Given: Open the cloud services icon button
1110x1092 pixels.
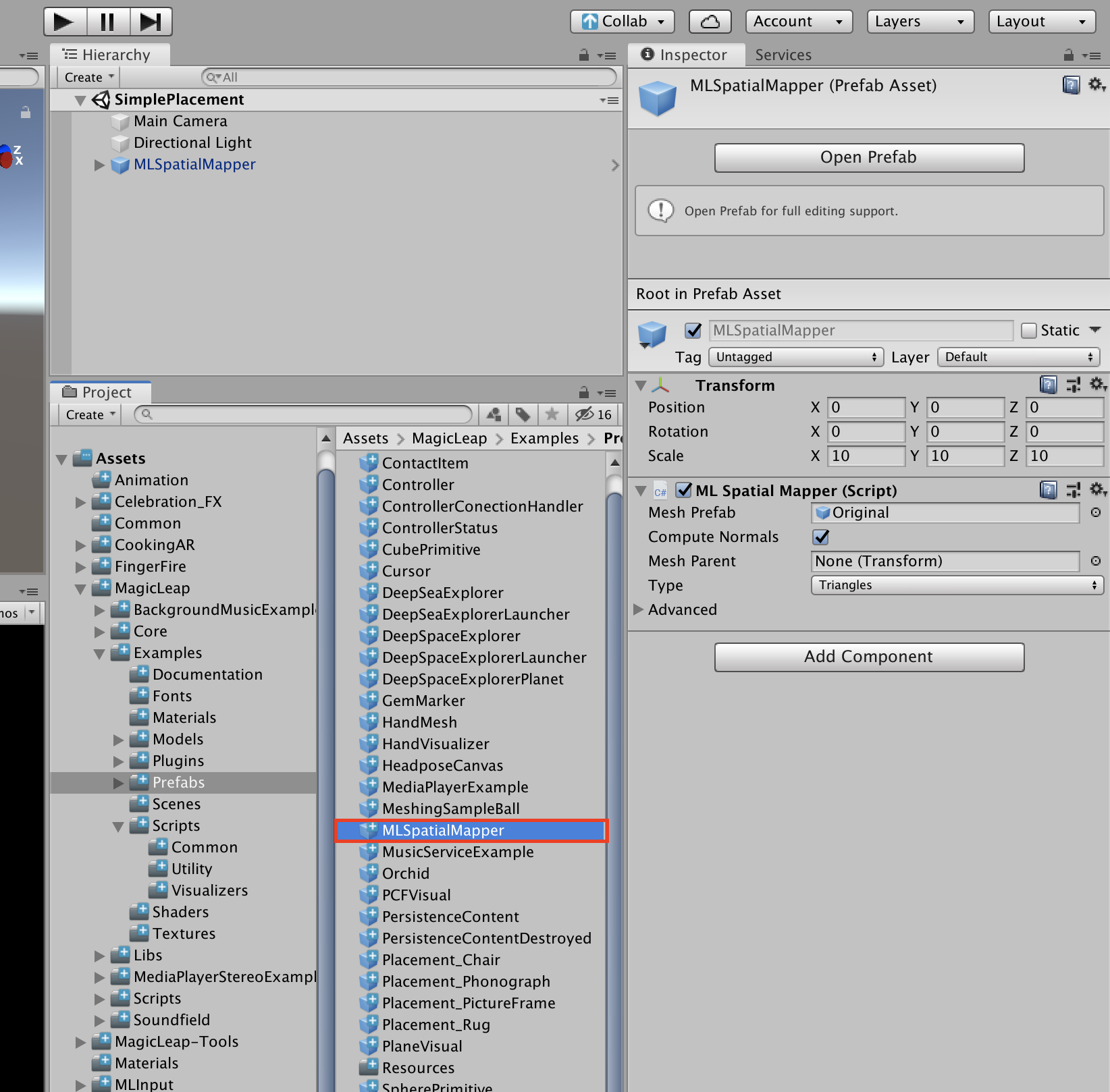Looking at the screenshot, I should pos(710,22).
